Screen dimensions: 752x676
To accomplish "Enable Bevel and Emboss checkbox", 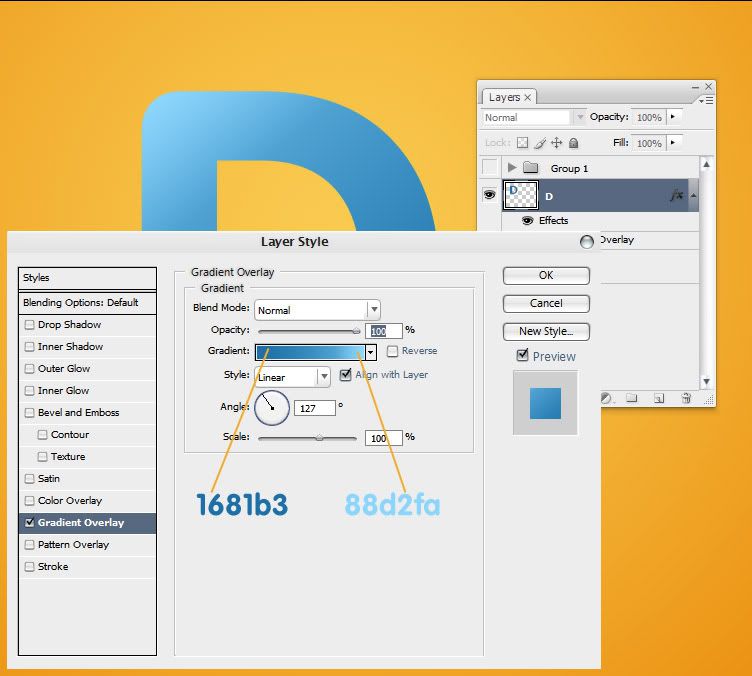I will tap(29, 413).
